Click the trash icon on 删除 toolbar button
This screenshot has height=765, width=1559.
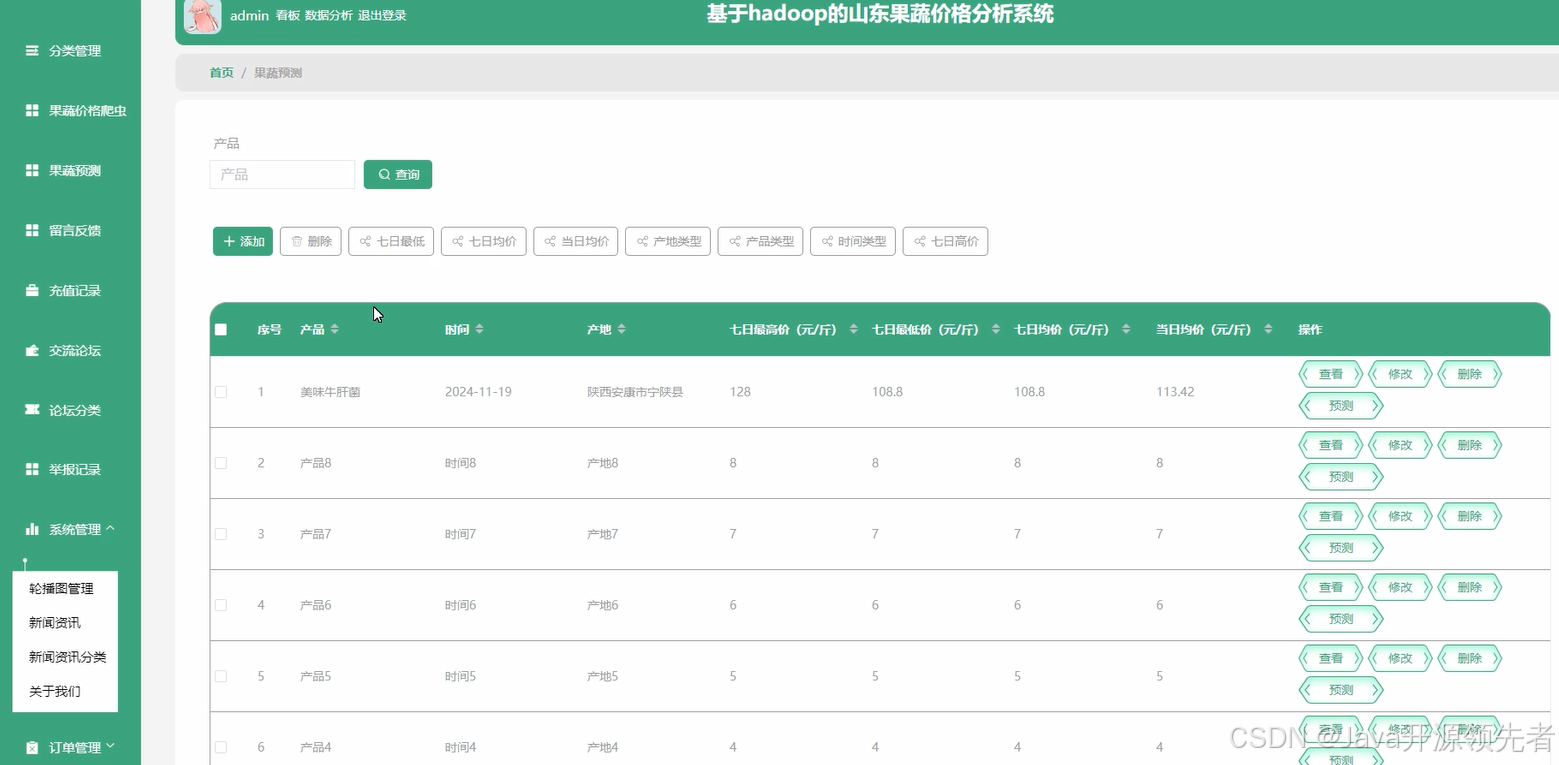click(x=297, y=241)
